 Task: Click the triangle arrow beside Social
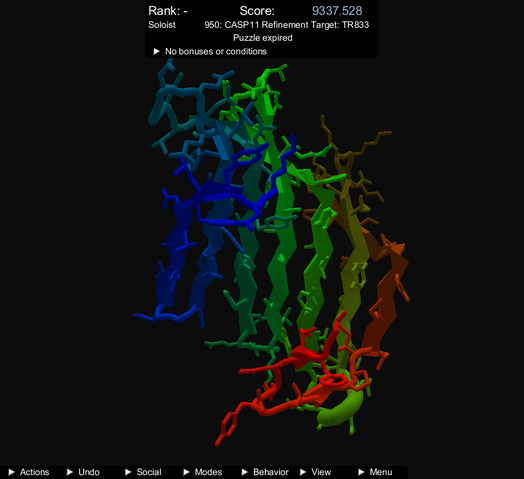point(128,472)
